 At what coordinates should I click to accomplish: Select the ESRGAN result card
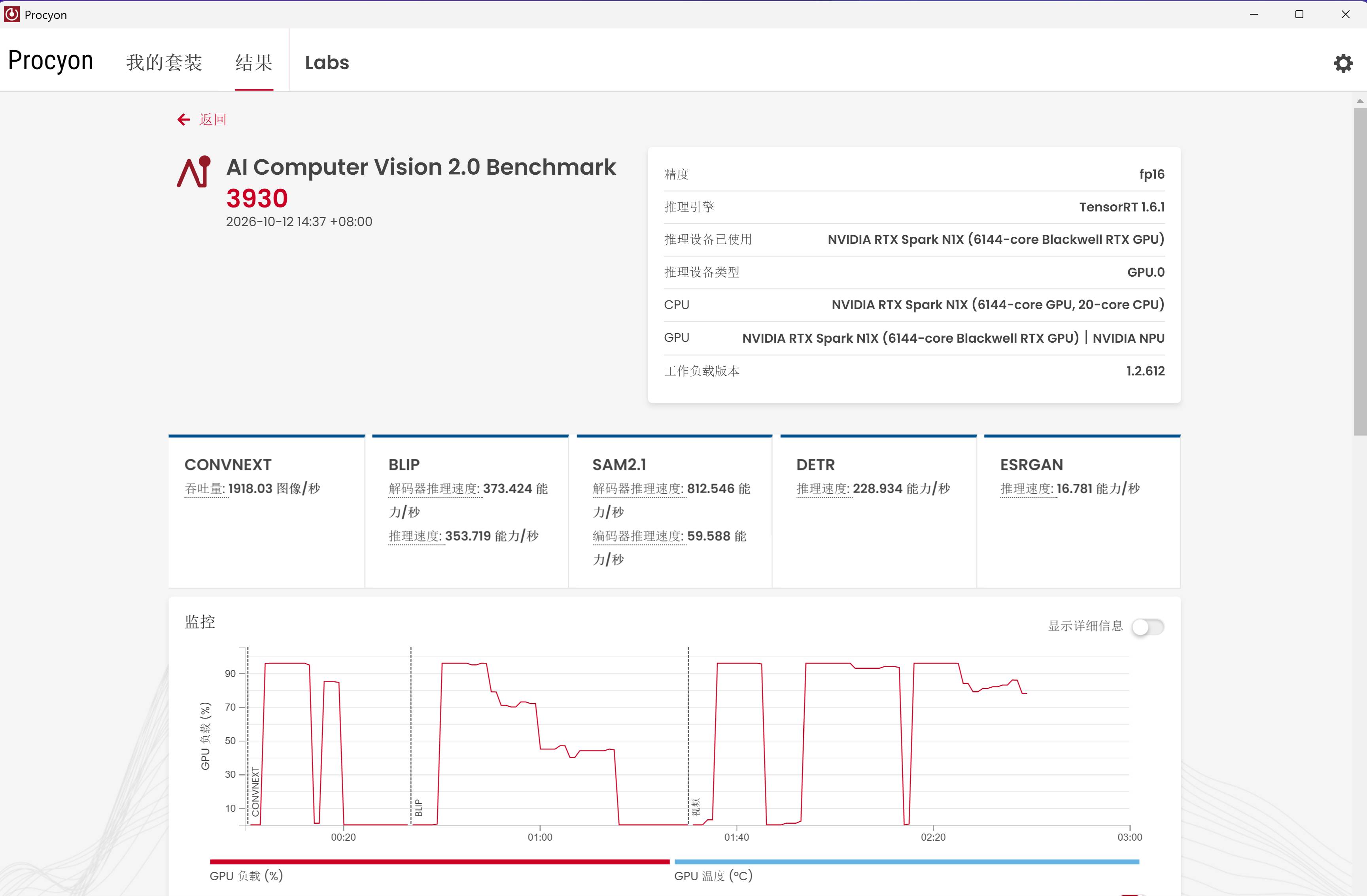point(1082,511)
